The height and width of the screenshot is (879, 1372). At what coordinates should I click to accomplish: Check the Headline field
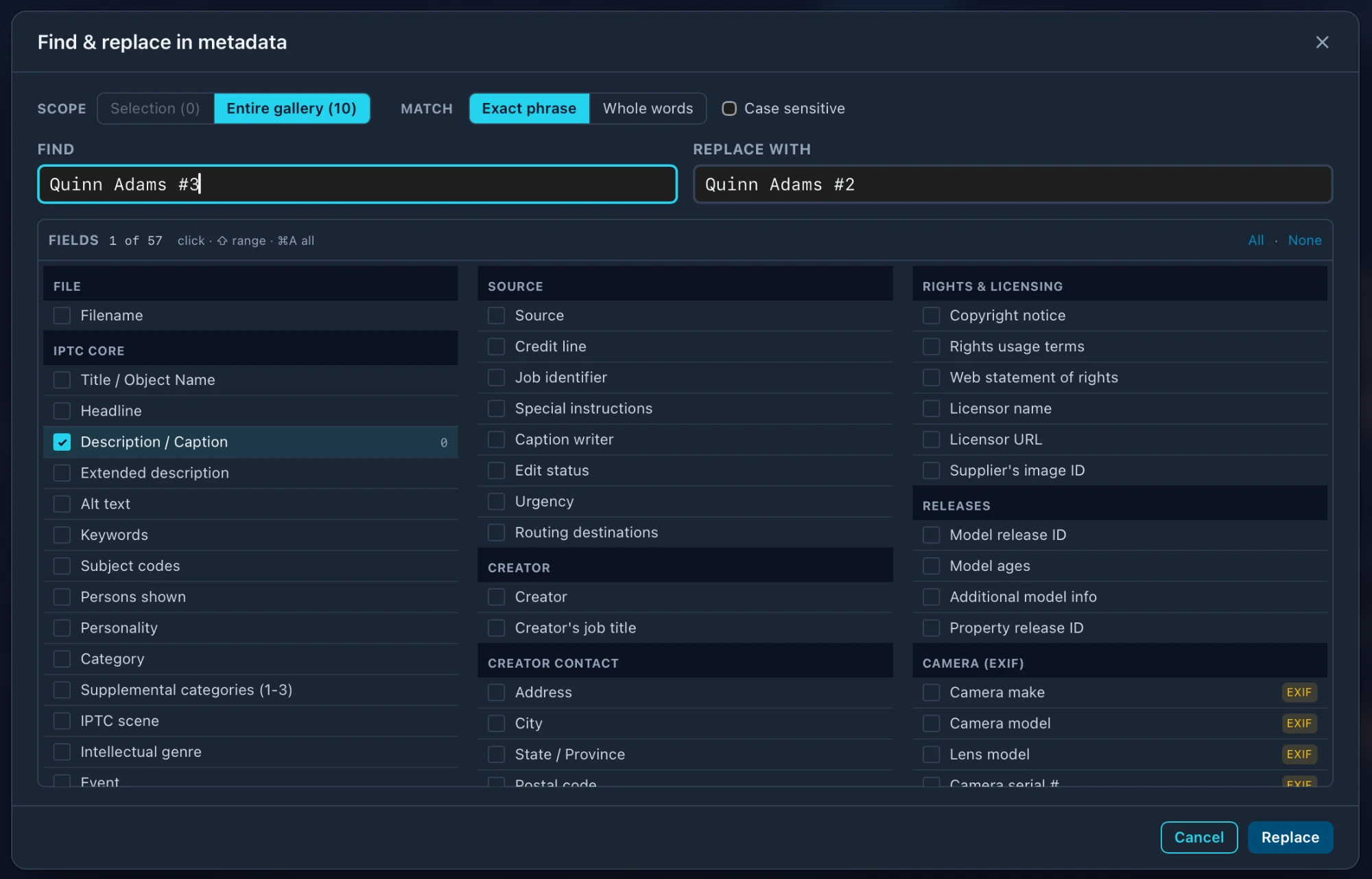pos(62,411)
